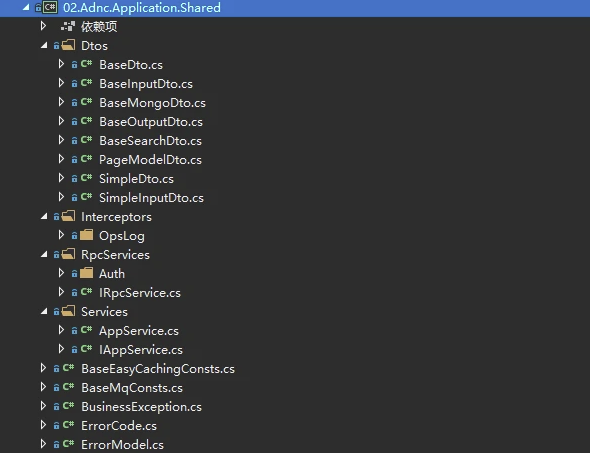
Task: Select the SimpleInputDto.cs file name
Action: click(x=151, y=198)
